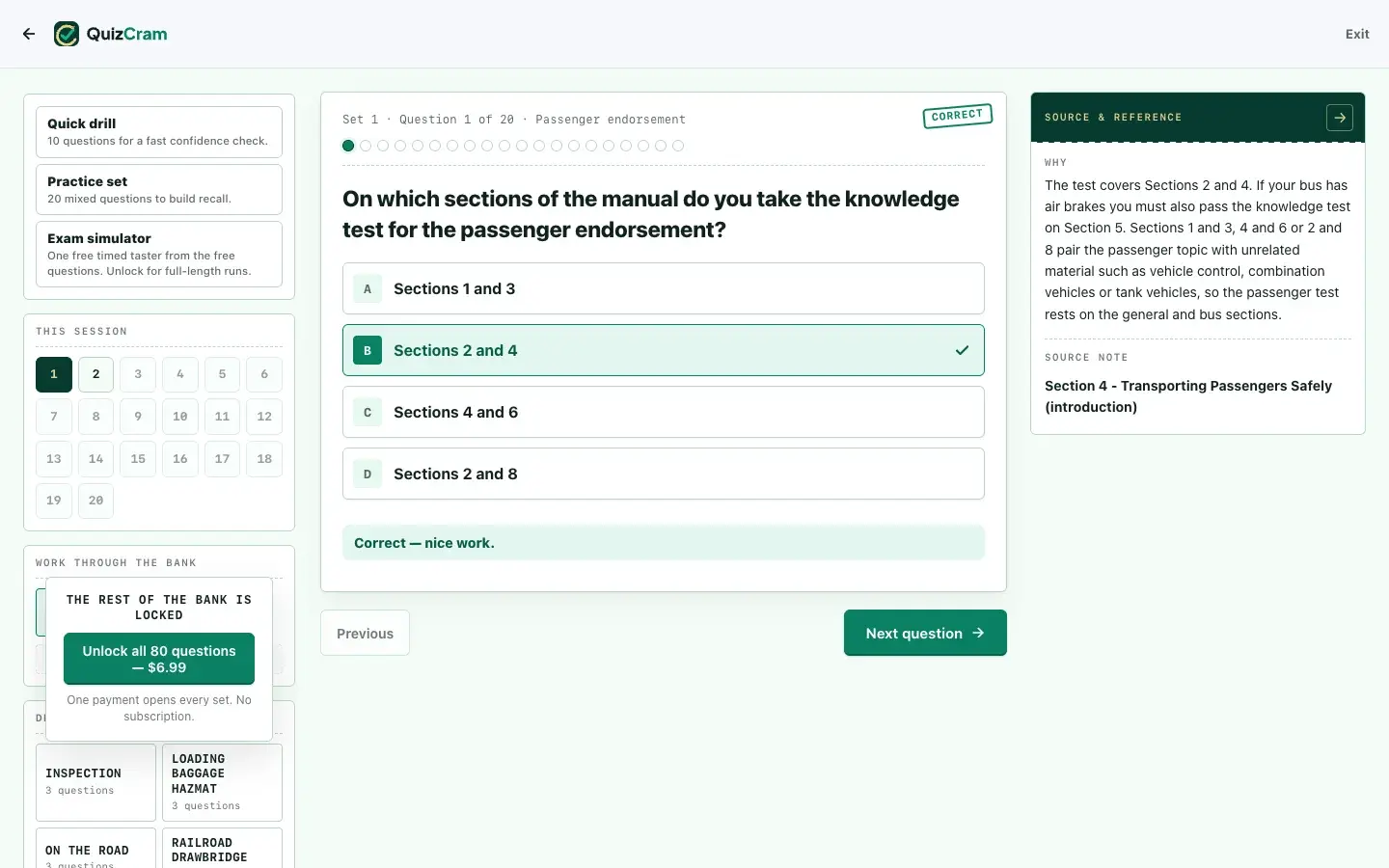Select answer D Sections 2 and 8
This screenshot has width=1389, height=868.
tap(664, 474)
